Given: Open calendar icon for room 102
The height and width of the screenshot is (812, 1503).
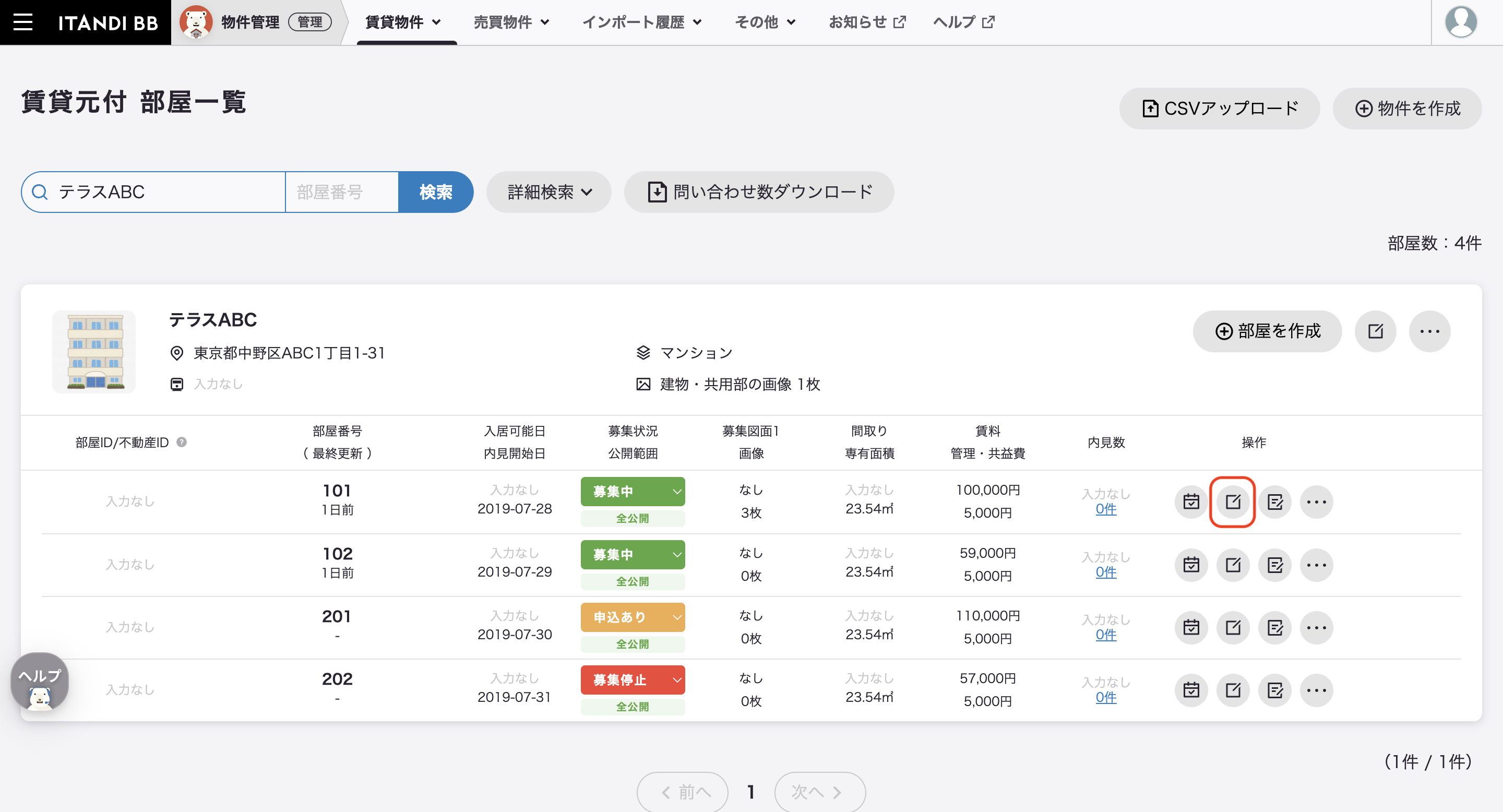Looking at the screenshot, I should point(1191,565).
